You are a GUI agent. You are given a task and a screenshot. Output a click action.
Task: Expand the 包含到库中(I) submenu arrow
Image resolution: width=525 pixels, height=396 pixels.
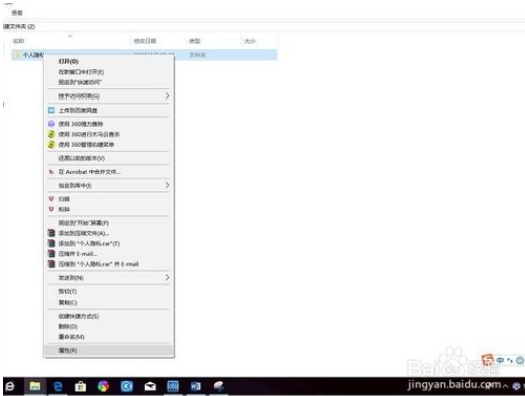click(167, 185)
